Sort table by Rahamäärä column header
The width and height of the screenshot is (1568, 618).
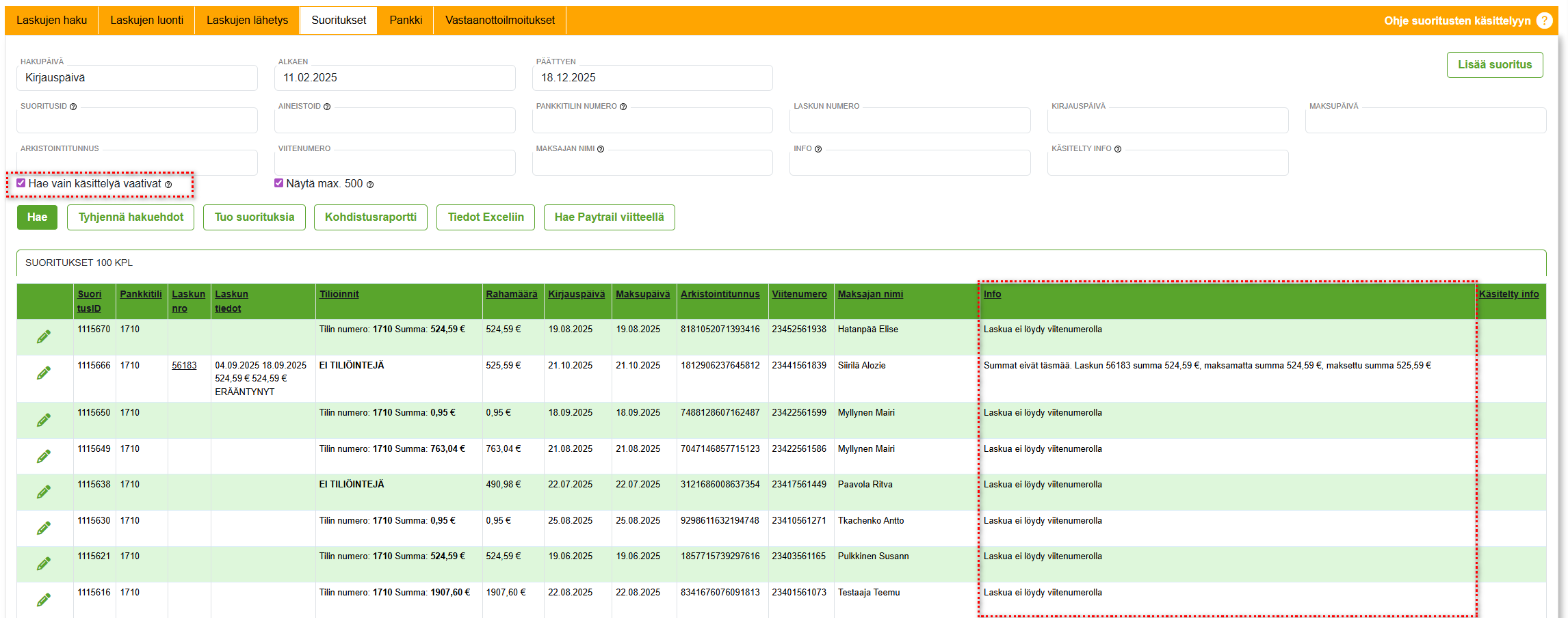coord(511,294)
